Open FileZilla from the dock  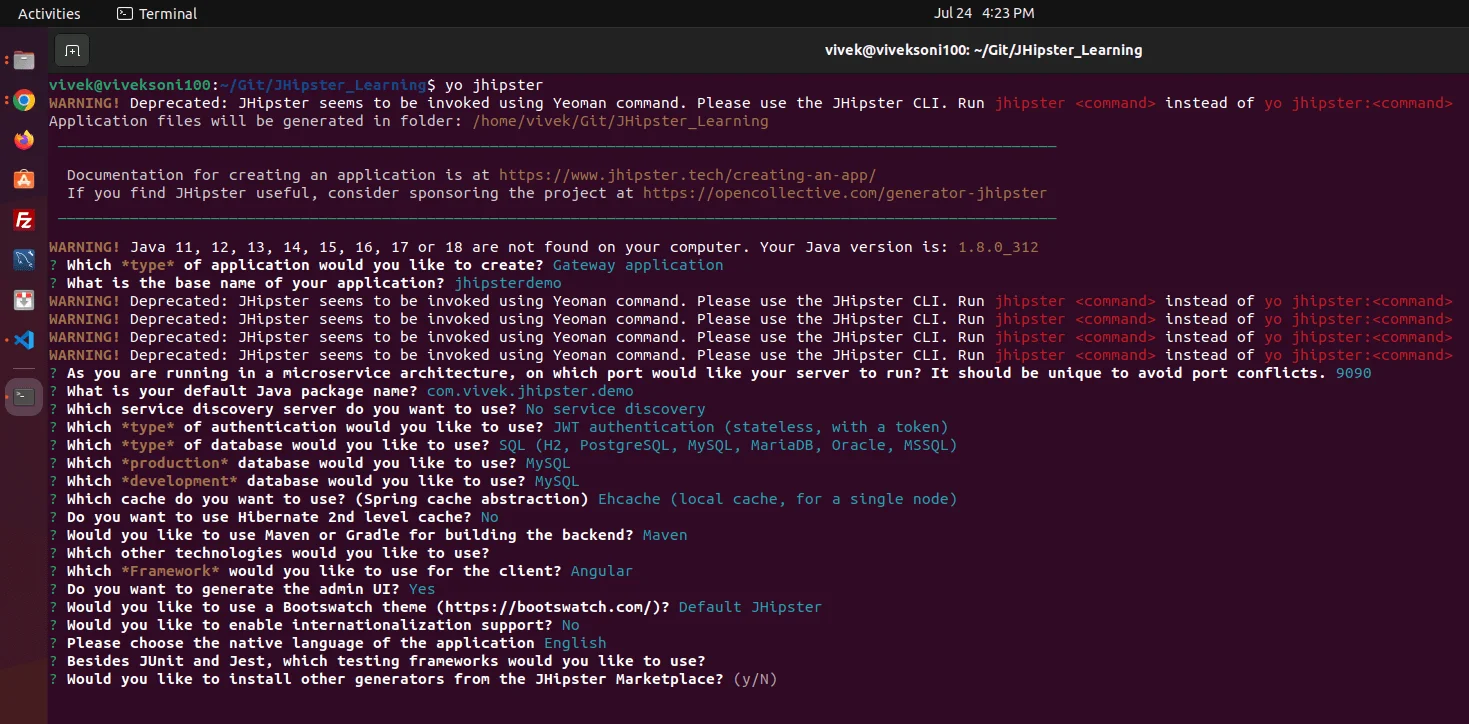click(24, 220)
